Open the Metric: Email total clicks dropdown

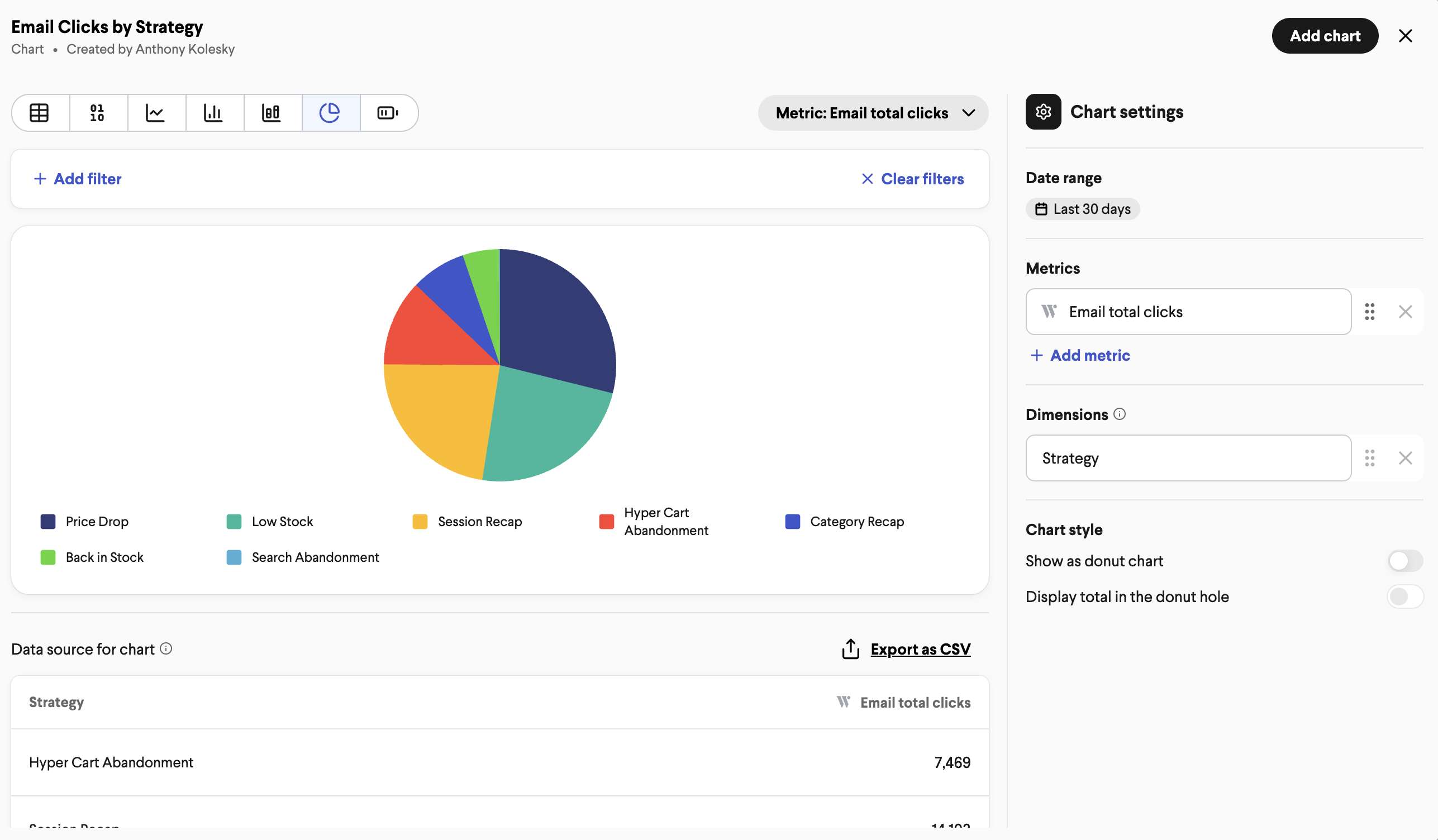pos(873,112)
